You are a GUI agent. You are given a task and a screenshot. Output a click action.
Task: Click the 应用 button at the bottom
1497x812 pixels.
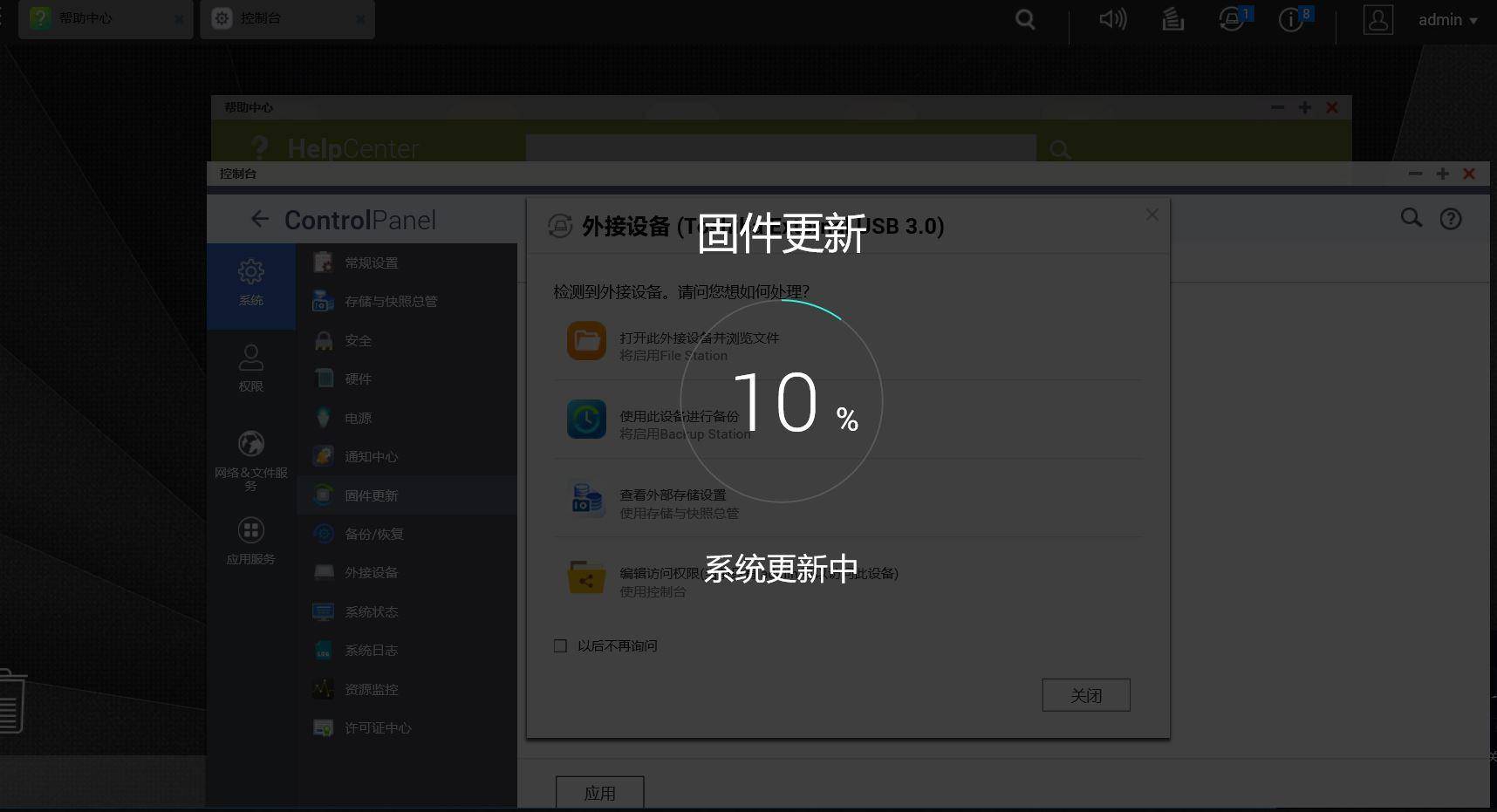(599, 793)
